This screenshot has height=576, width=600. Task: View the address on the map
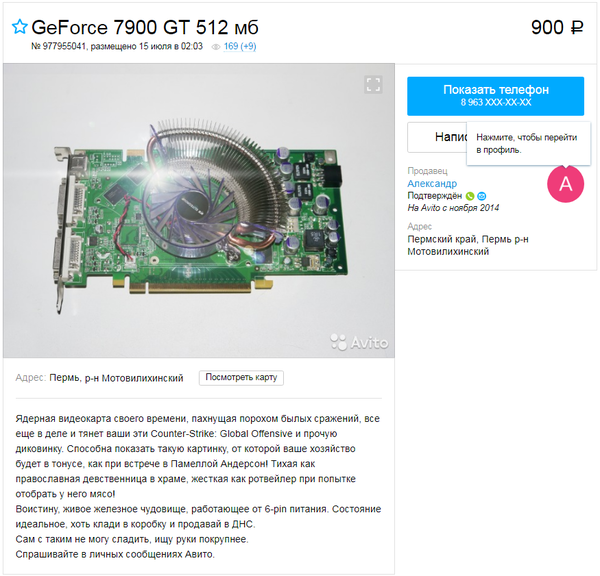[x=241, y=377]
